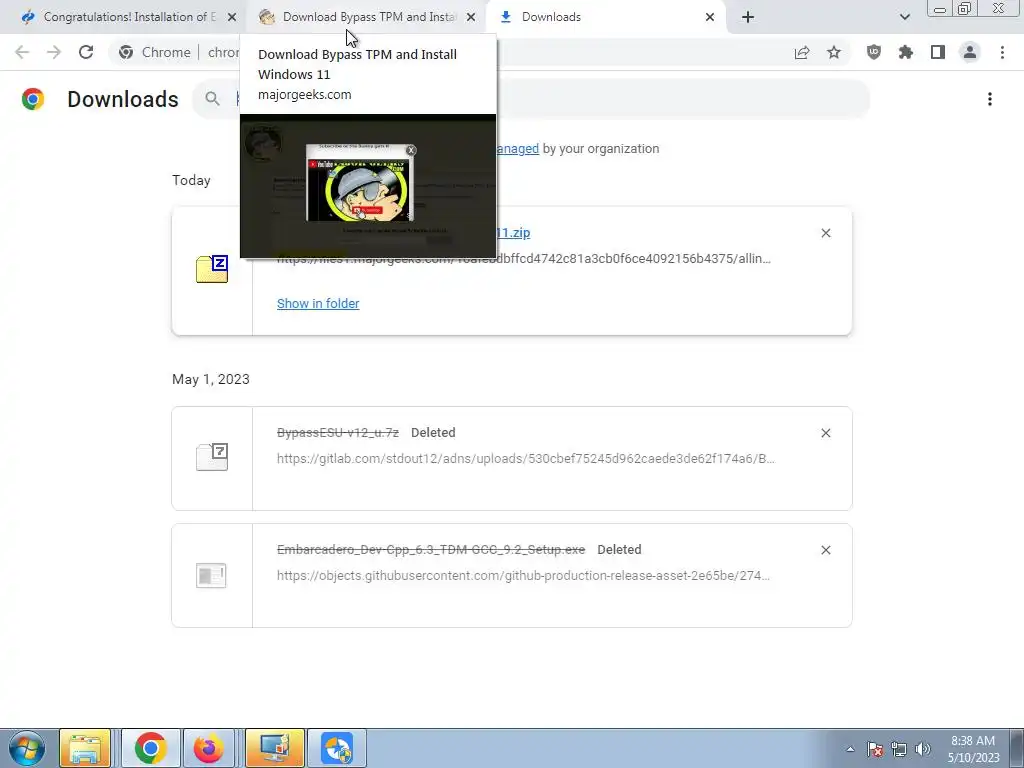The width and height of the screenshot is (1024, 768).
Task: Click the tab preview thumbnail image
Action: [x=368, y=186]
